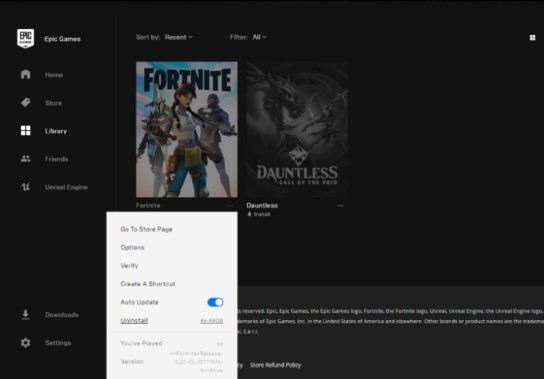
Task: Open Library in the sidebar
Action: pyautogui.click(x=56, y=131)
